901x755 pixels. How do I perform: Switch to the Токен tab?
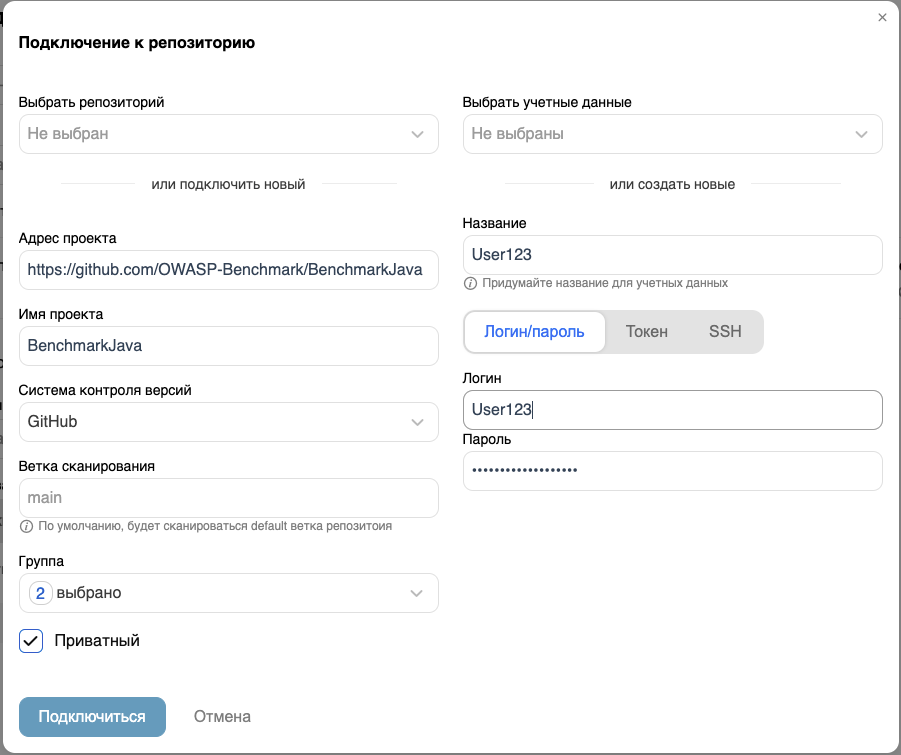click(x=646, y=332)
